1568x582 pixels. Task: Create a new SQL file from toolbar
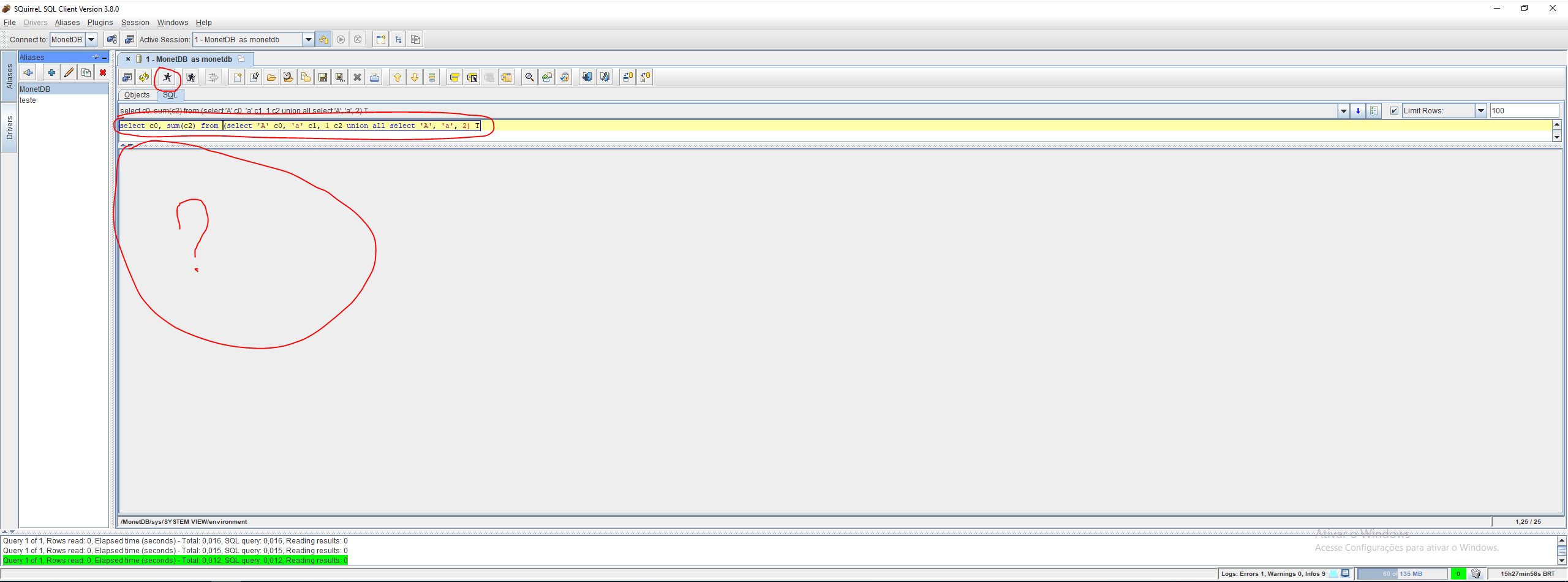[237, 77]
